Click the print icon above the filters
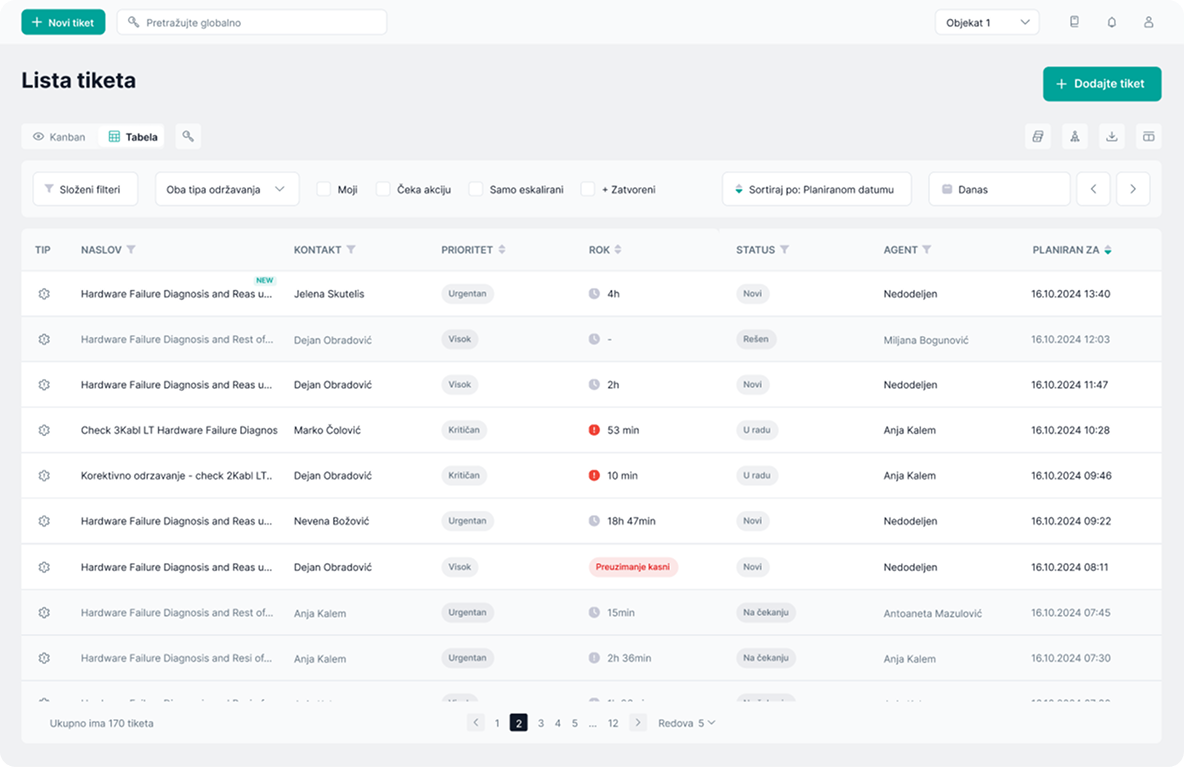 pyautogui.click(x=1038, y=137)
